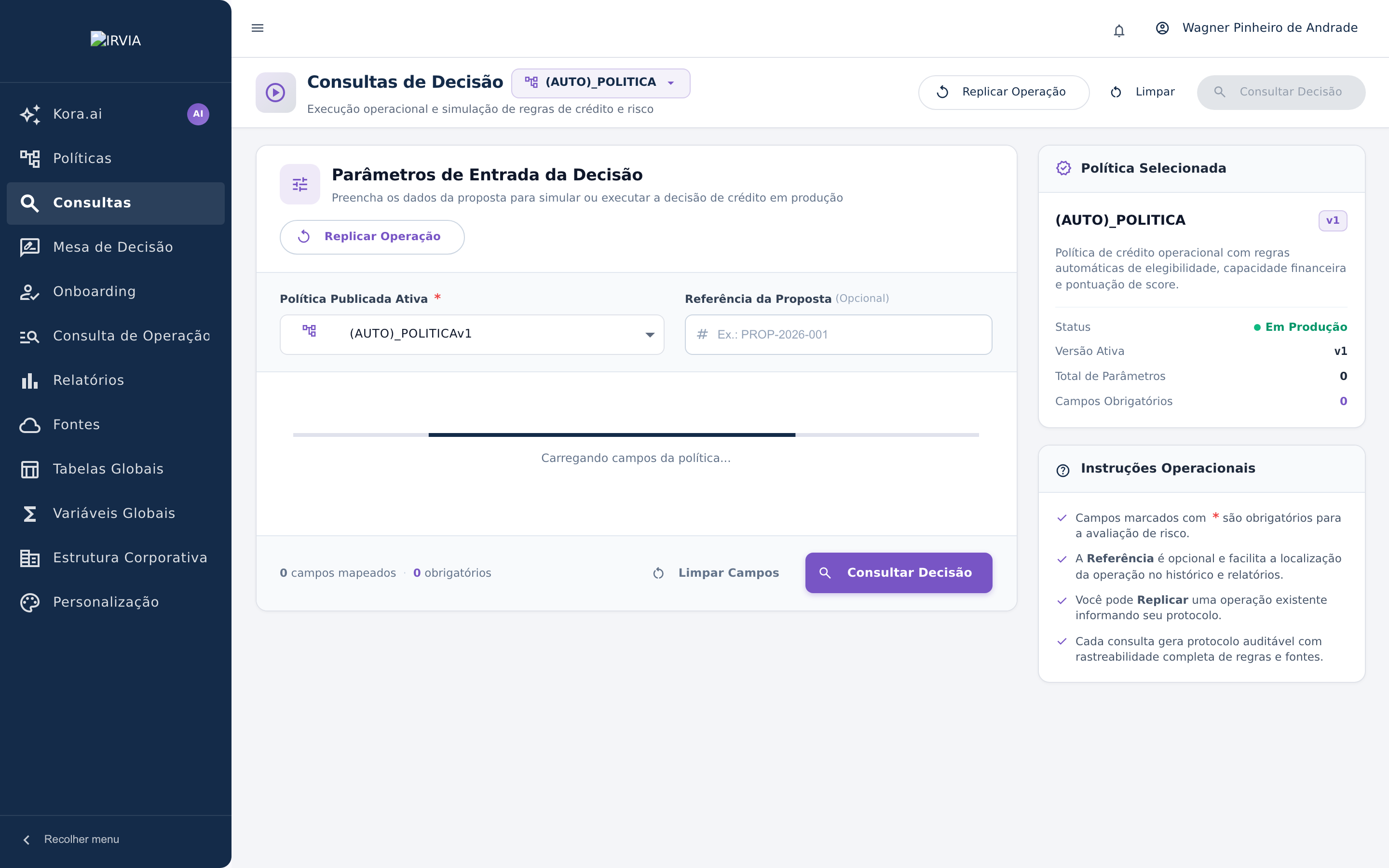This screenshot has height=868, width=1389.
Task: Click policy tree icon inside Política Publicada dropdown
Action: coord(309,331)
